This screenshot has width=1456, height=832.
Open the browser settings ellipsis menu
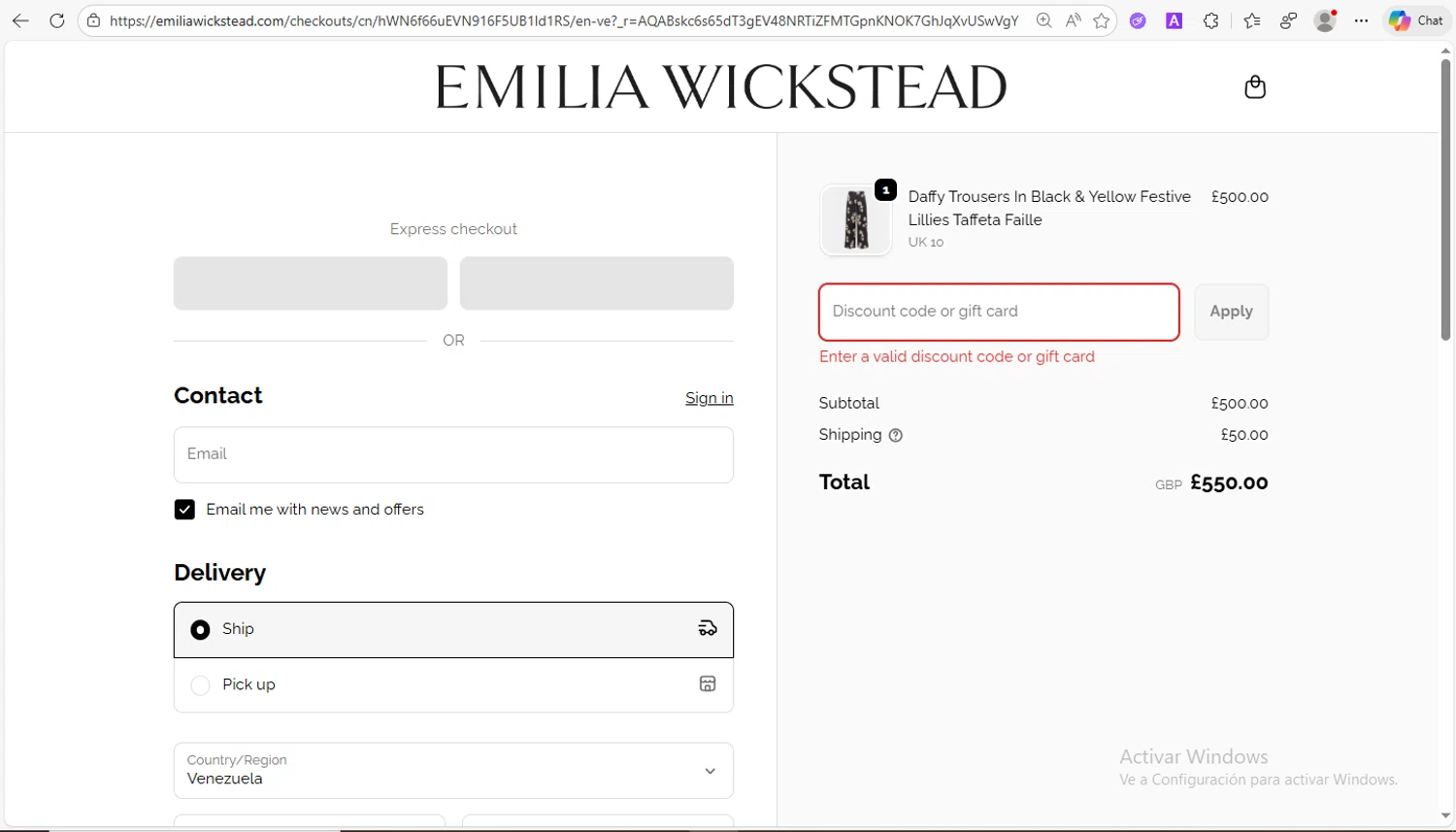pyautogui.click(x=1362, y=20)
